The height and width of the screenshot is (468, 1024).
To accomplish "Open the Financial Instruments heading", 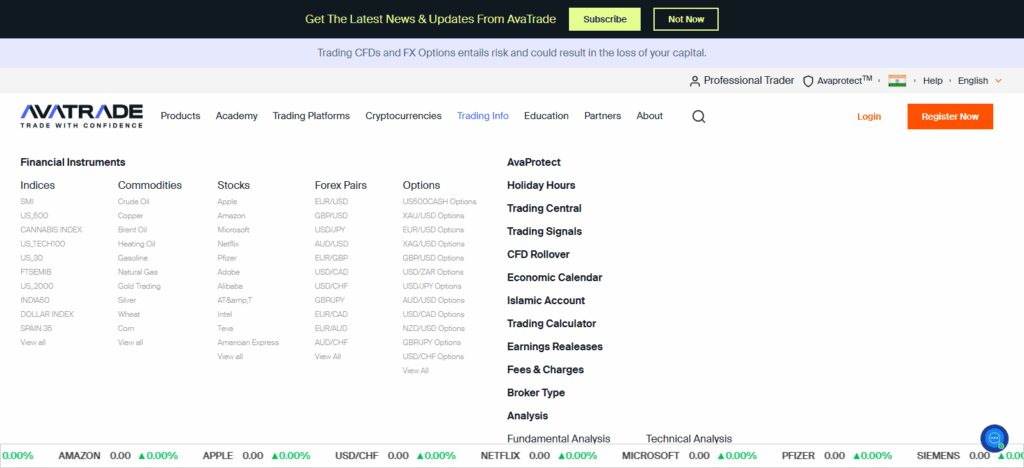I will [x=72, y=162].
